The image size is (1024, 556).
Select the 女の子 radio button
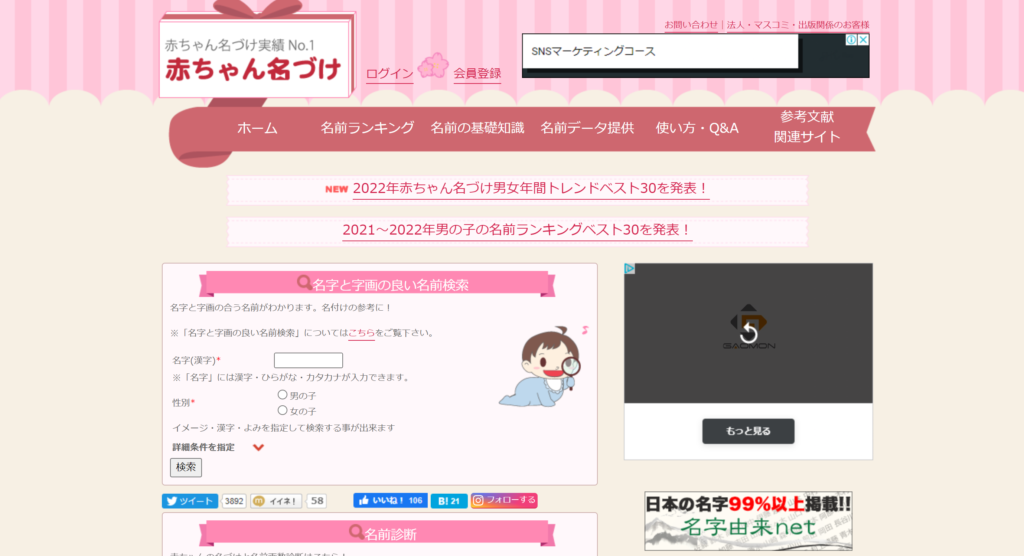283,410
